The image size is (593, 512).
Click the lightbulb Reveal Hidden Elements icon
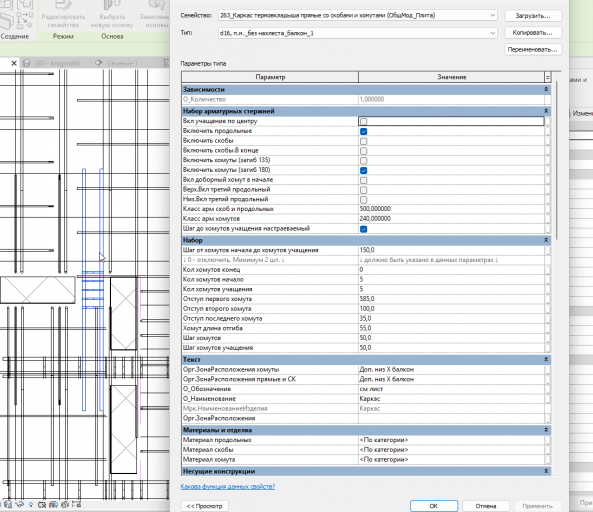tap(31, 504)
